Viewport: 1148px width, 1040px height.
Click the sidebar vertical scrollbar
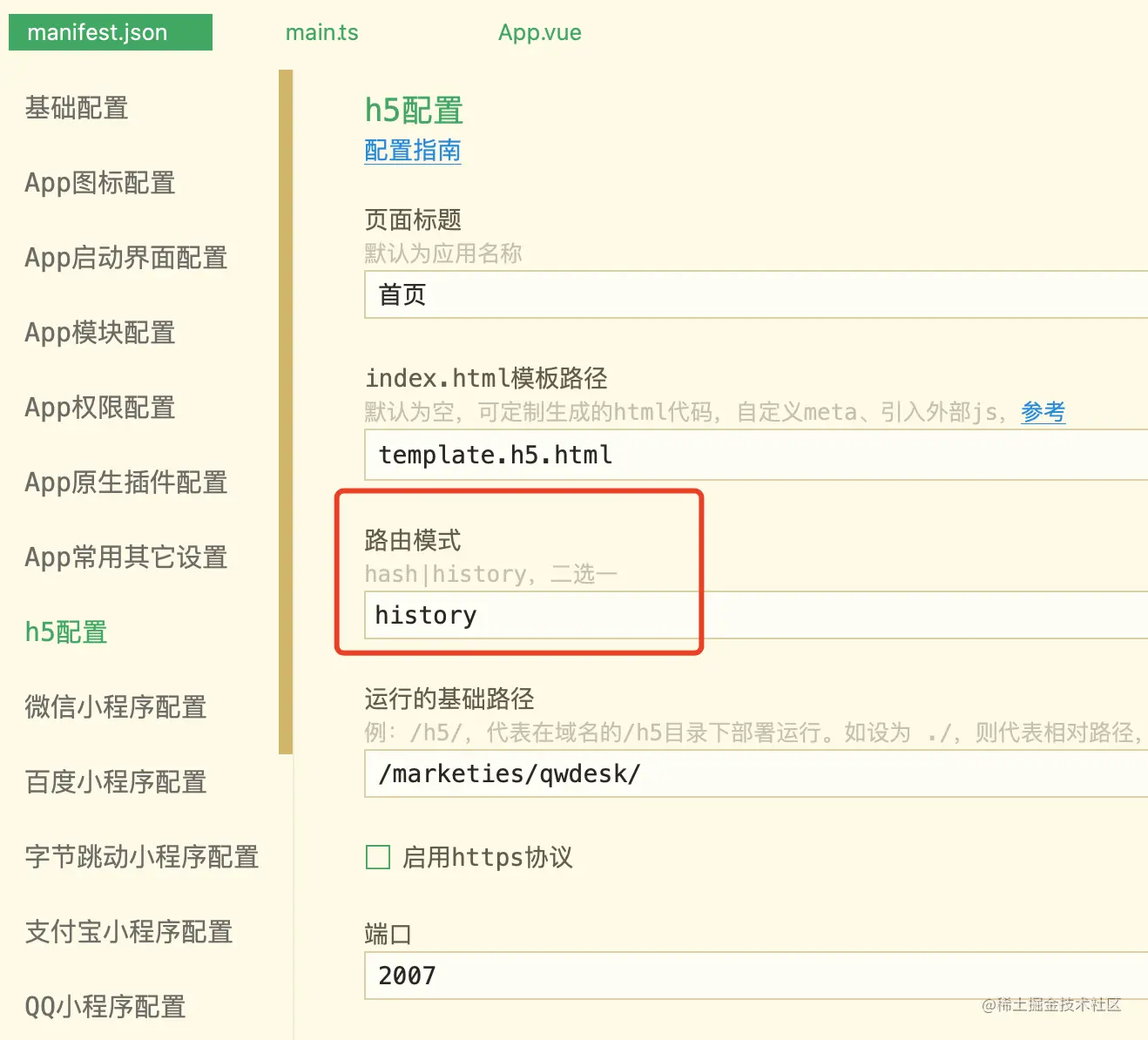point(286,411)
